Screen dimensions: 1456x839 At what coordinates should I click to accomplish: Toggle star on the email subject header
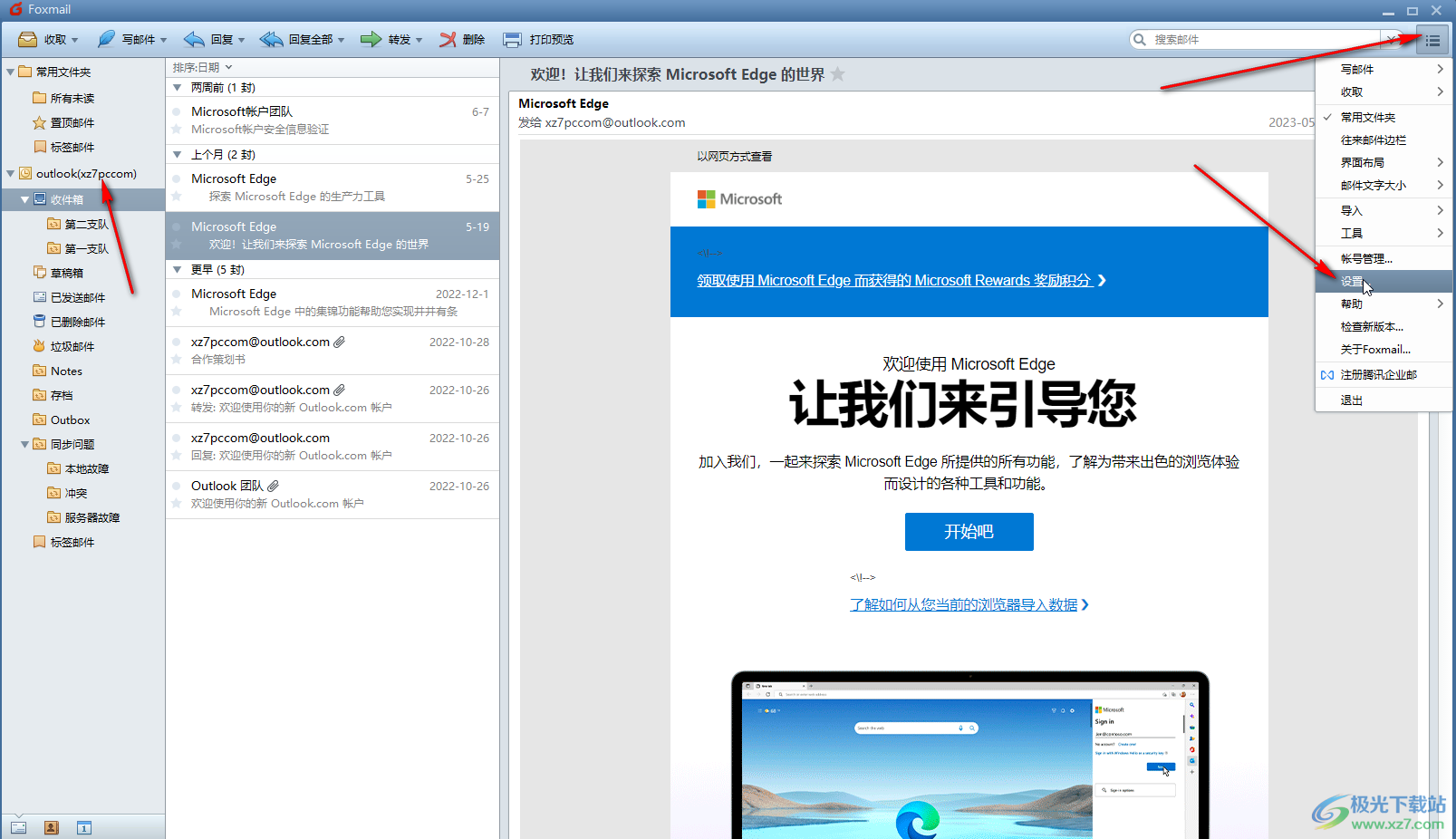838,74
